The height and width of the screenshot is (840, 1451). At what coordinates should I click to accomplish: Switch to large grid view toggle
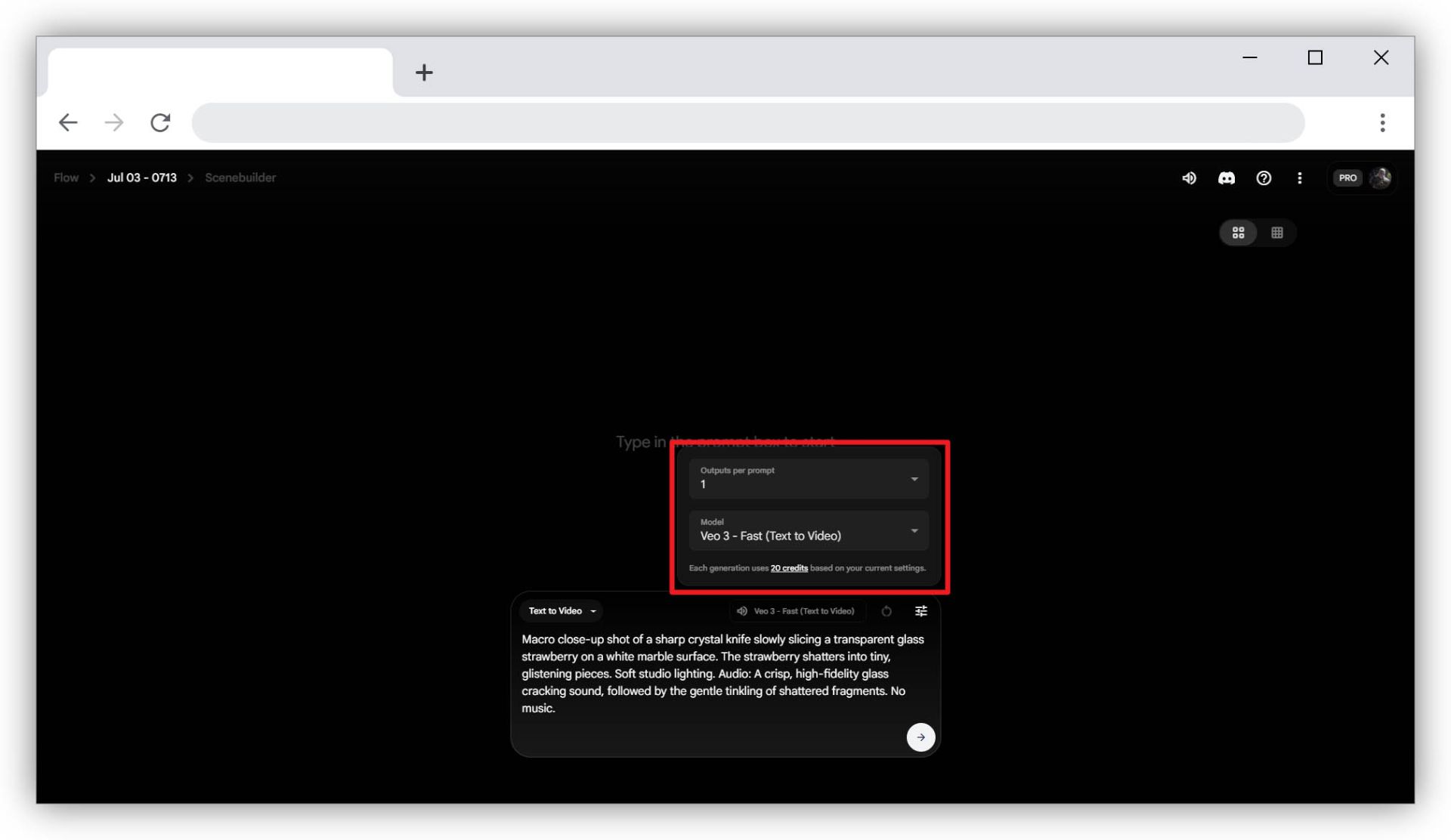point(1238,233)
